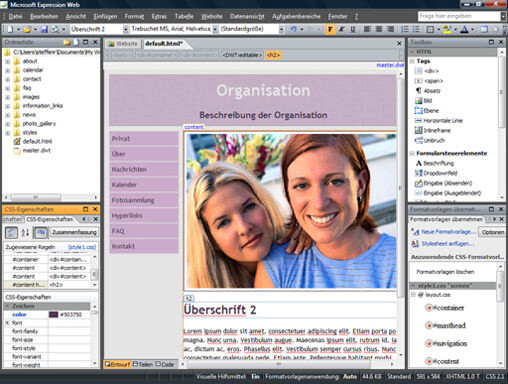The width and height of the screenshot is (508, 384).
Task: Align text left
Action: point(367,29)
